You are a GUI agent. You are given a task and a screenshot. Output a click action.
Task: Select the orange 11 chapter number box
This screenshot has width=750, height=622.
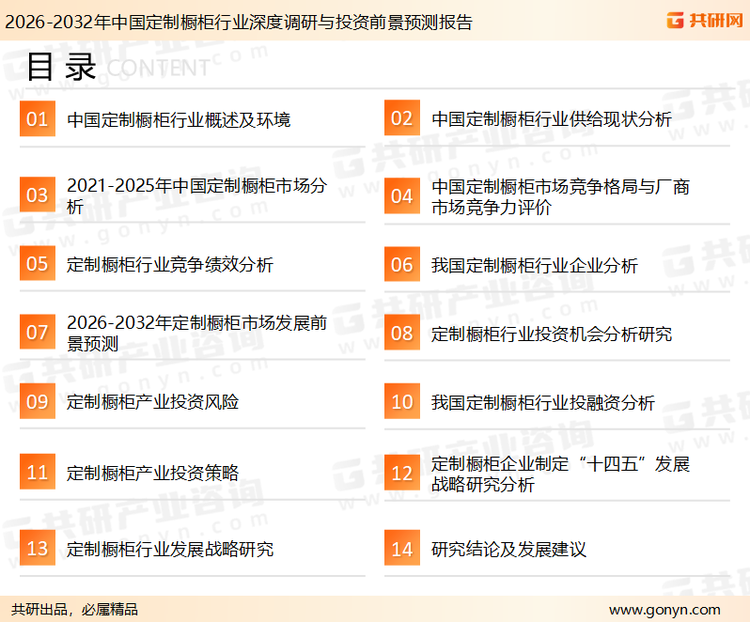pyautogui.click(x=37, y=472)
